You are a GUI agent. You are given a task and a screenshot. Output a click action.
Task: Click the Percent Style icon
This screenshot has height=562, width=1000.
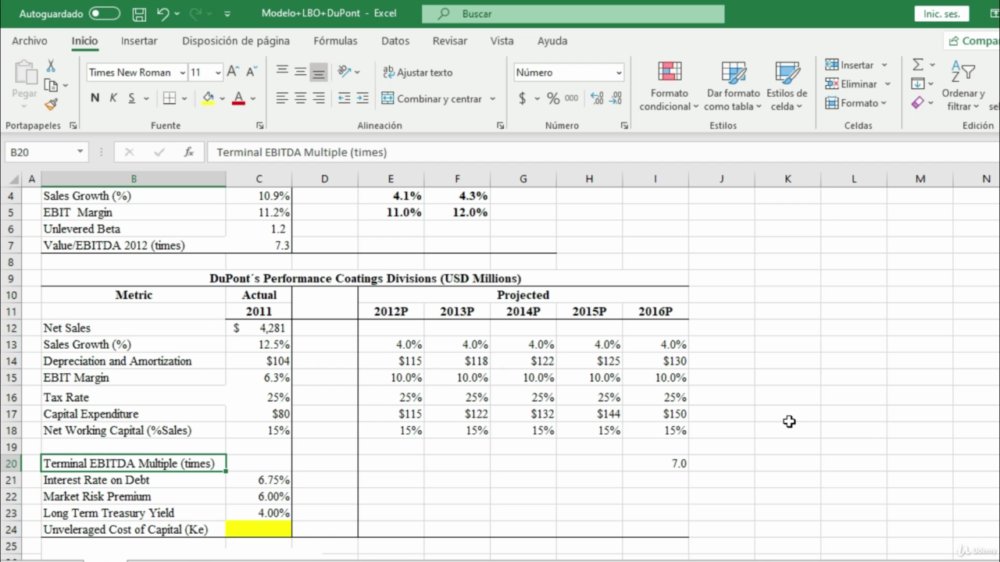click(553, 98)
